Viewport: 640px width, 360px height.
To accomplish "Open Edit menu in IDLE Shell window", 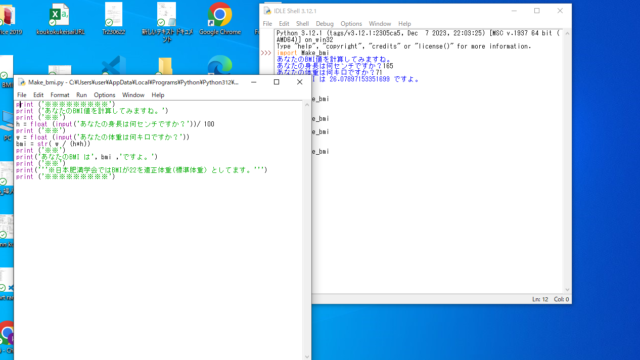I will coord(284,24).
